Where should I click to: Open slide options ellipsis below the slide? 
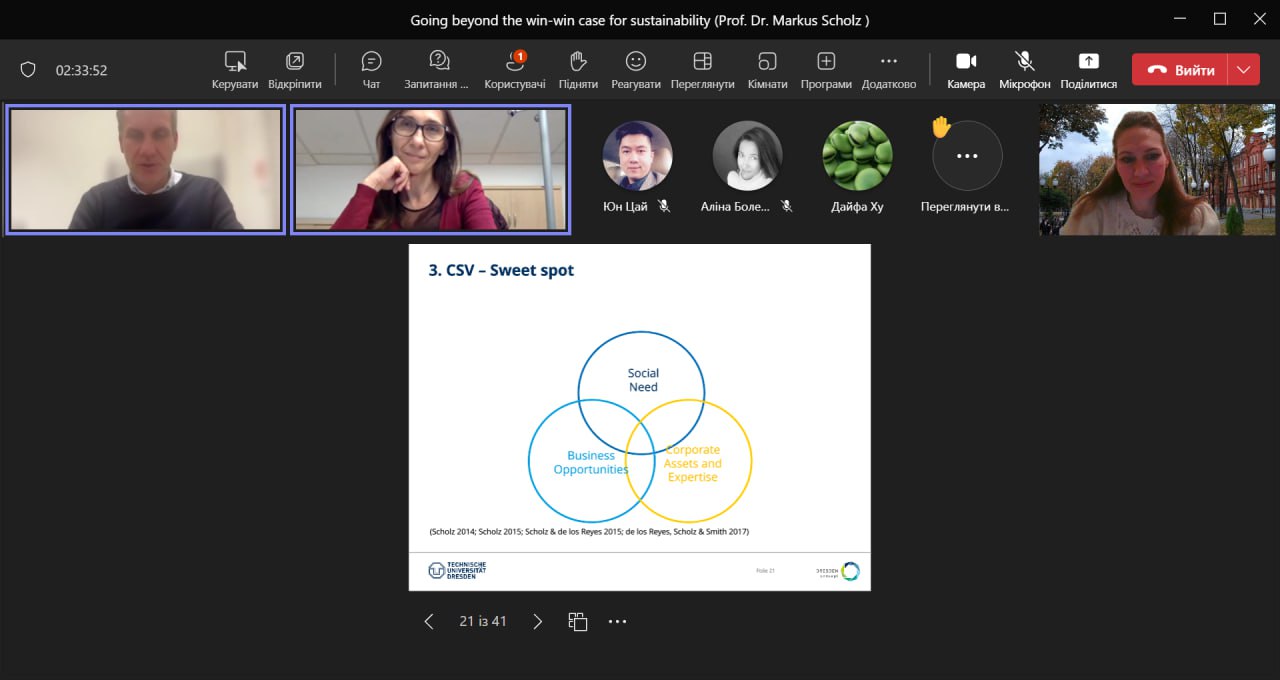coord(617,622)
